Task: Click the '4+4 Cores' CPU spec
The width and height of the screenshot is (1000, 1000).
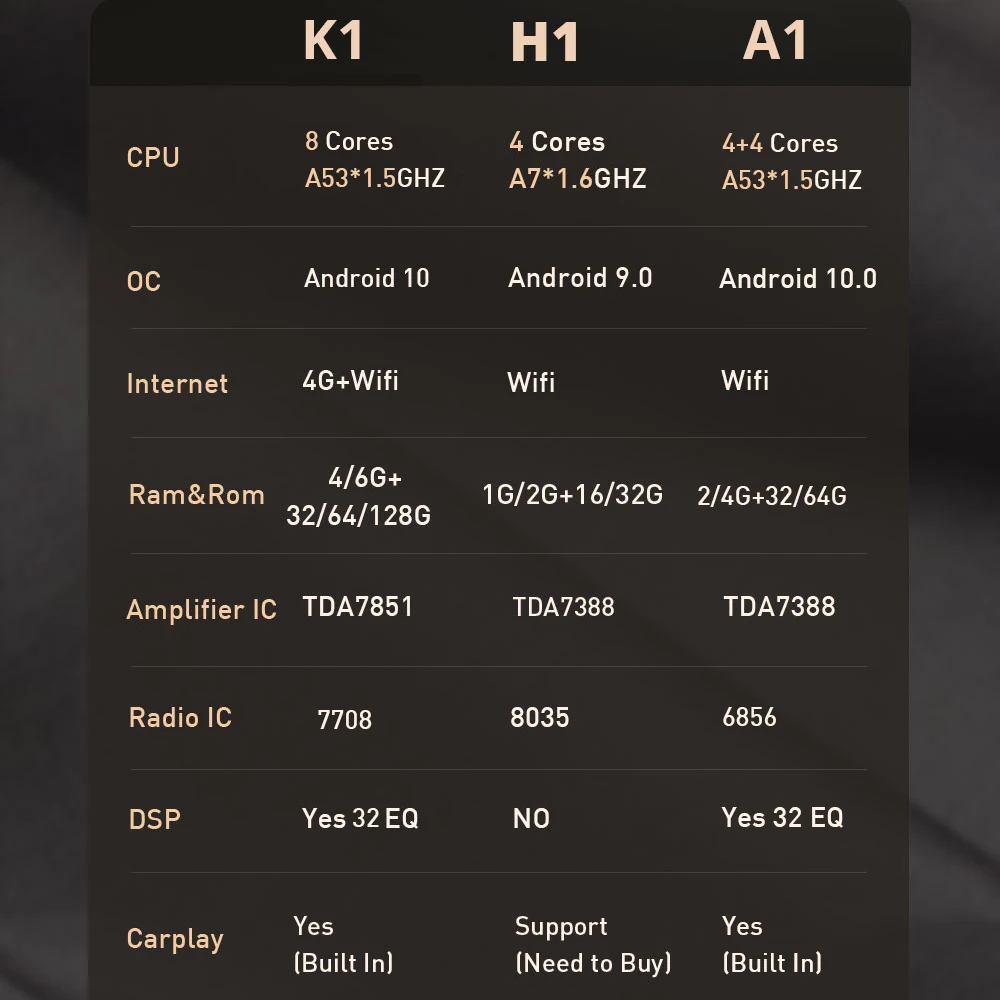Action: pos(780,143)
